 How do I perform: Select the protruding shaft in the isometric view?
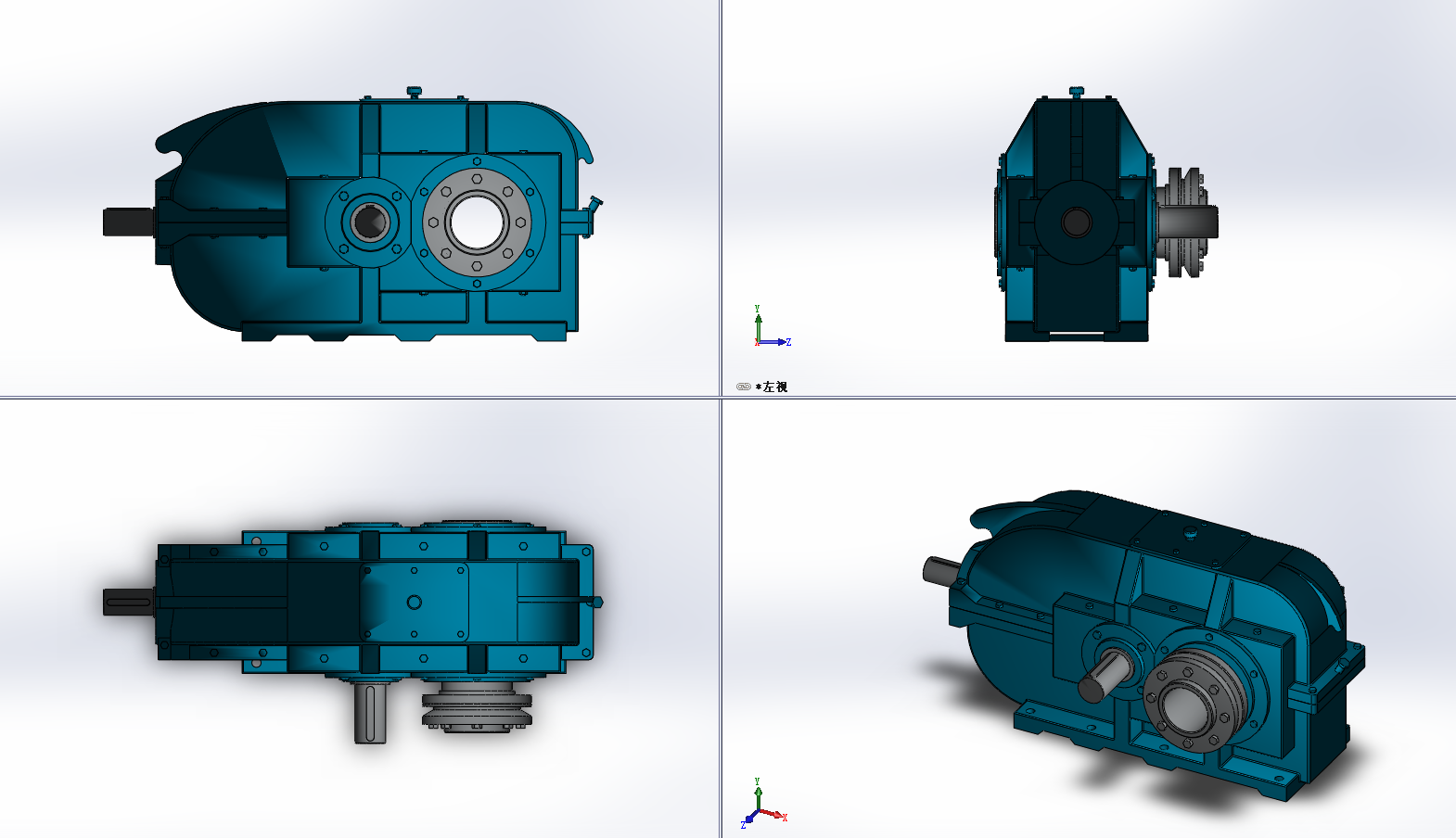1104,677
